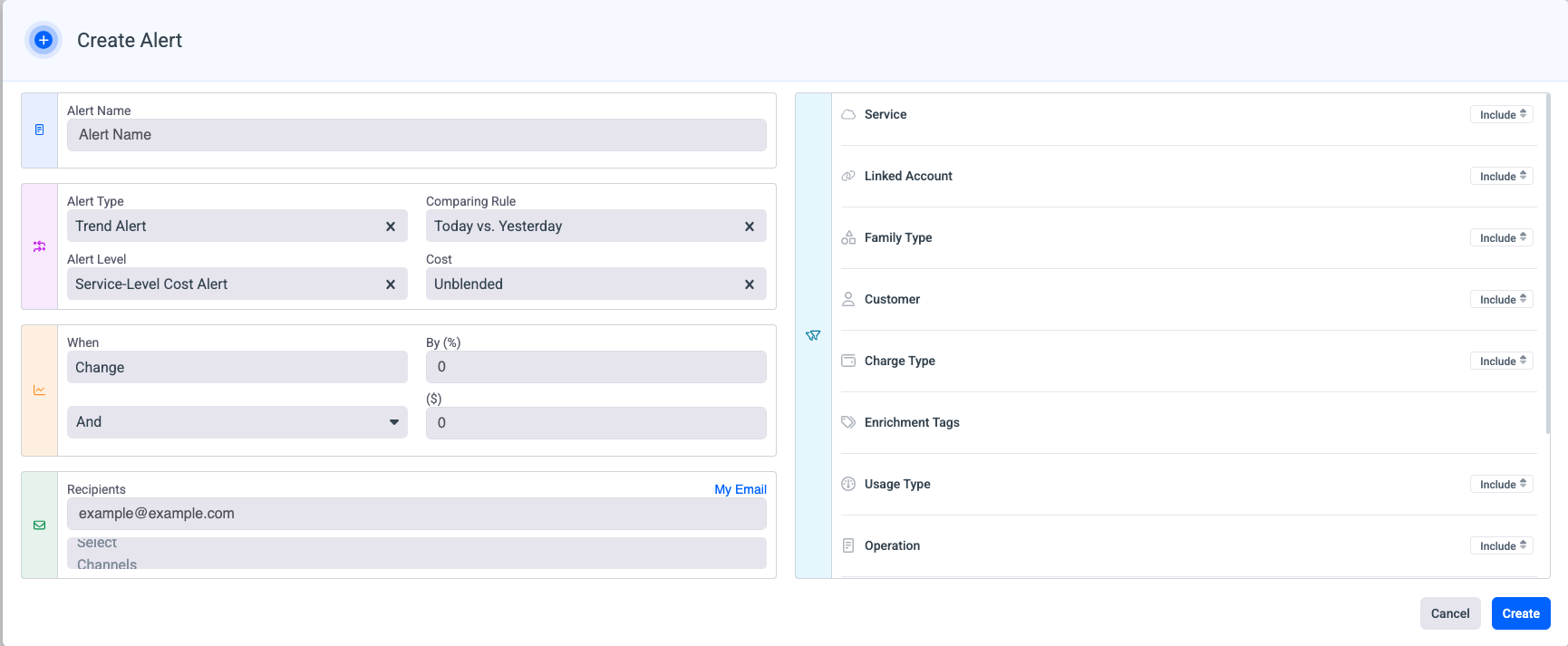Click the card icon next to Charge Type
Screen dimensions: 1568x646
[848, 361]
